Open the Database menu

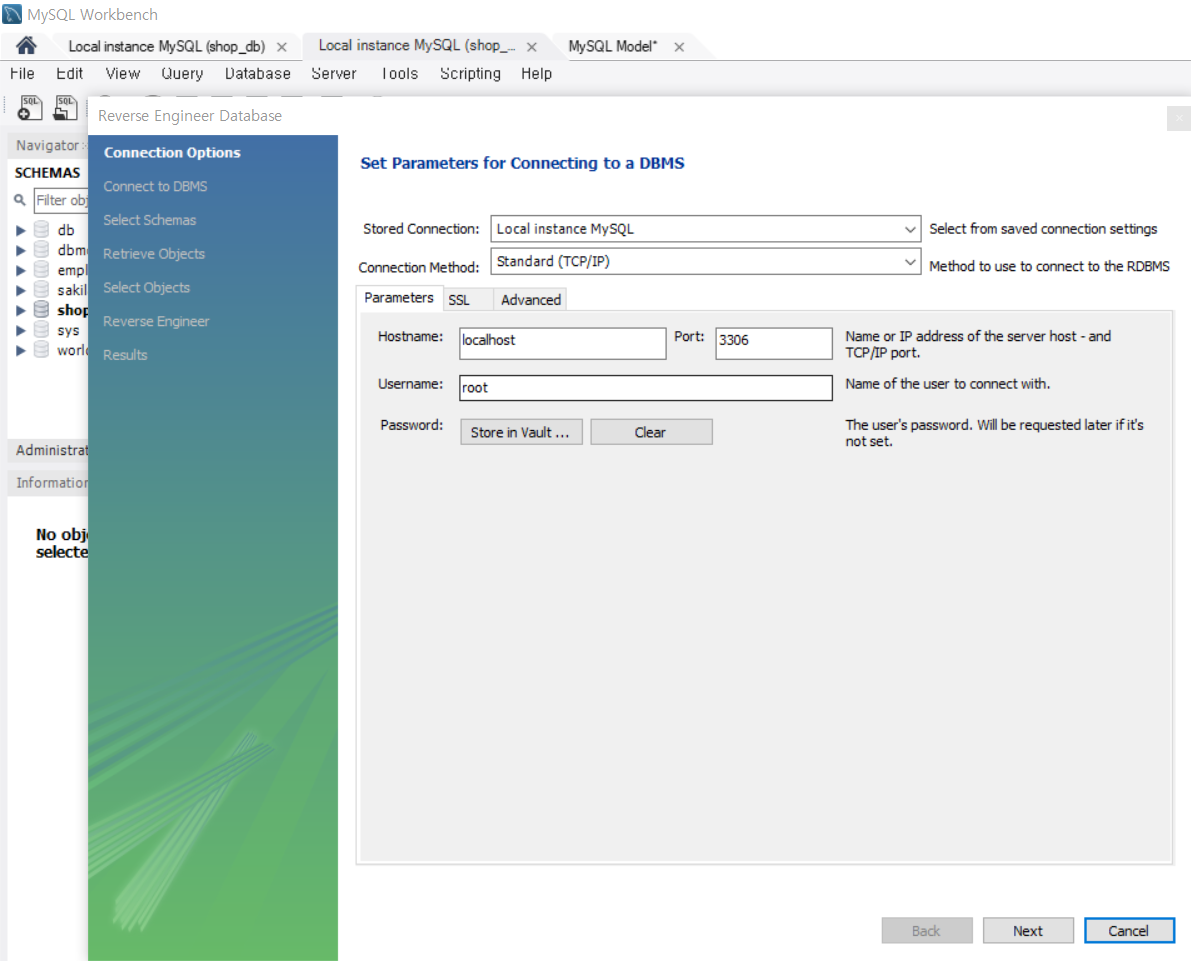[257, 74]
